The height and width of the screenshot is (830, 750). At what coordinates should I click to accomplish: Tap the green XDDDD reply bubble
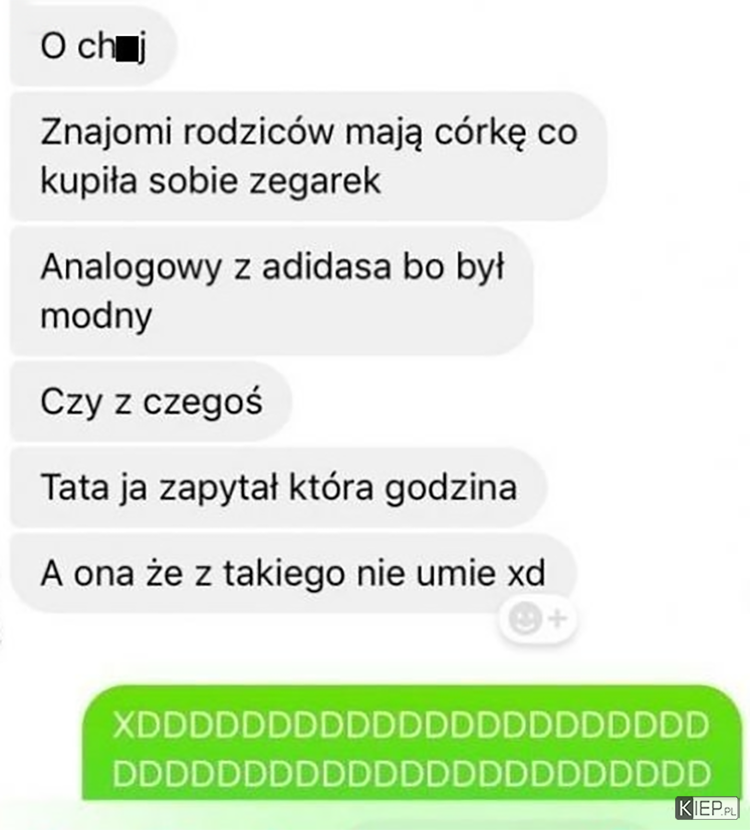pos(411,743)
